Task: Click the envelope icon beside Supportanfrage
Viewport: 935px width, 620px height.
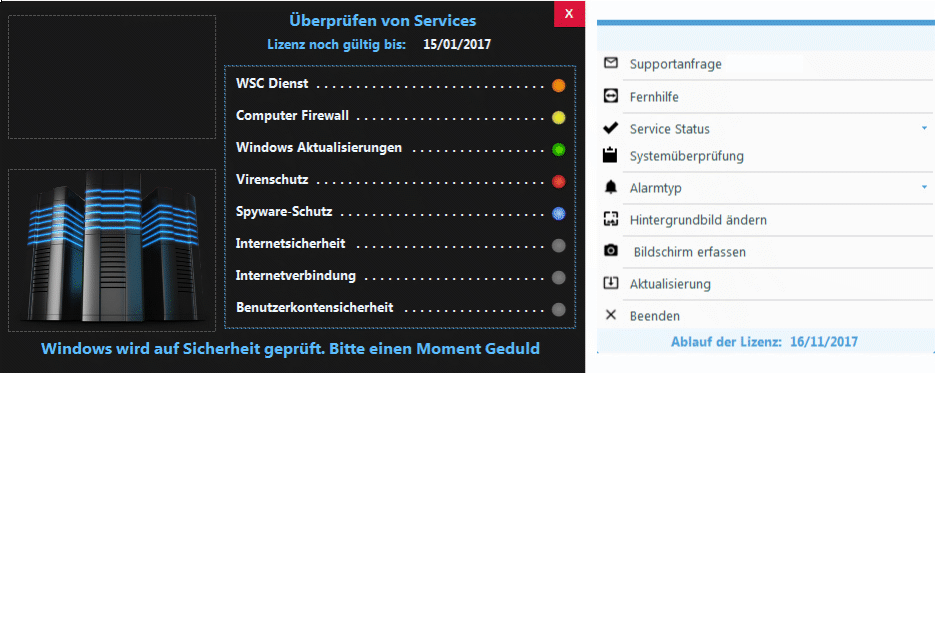Action: 611,63
